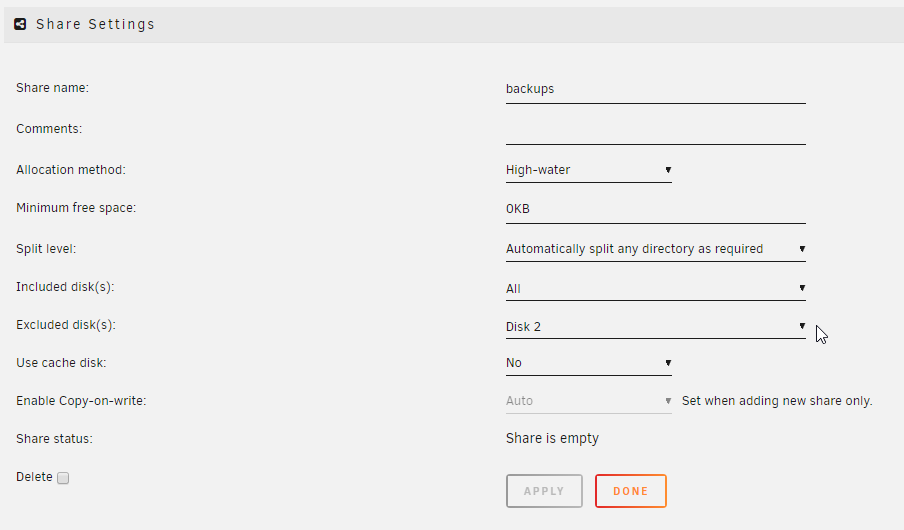Click the empty Comments input field
Image resolution: width=904 pixels, height=530 pixels.
656,130
